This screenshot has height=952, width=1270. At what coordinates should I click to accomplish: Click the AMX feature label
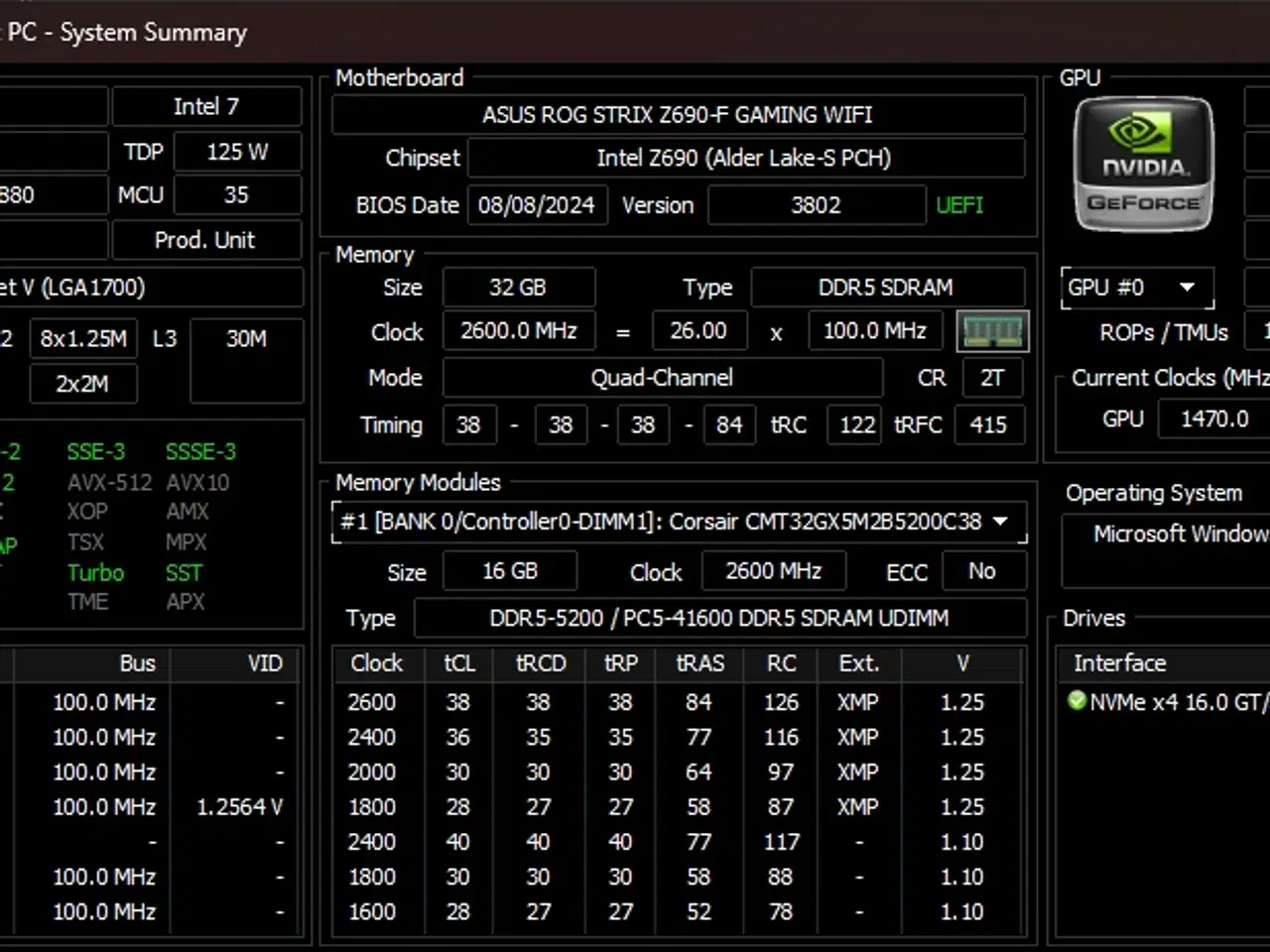coord(188,512)
